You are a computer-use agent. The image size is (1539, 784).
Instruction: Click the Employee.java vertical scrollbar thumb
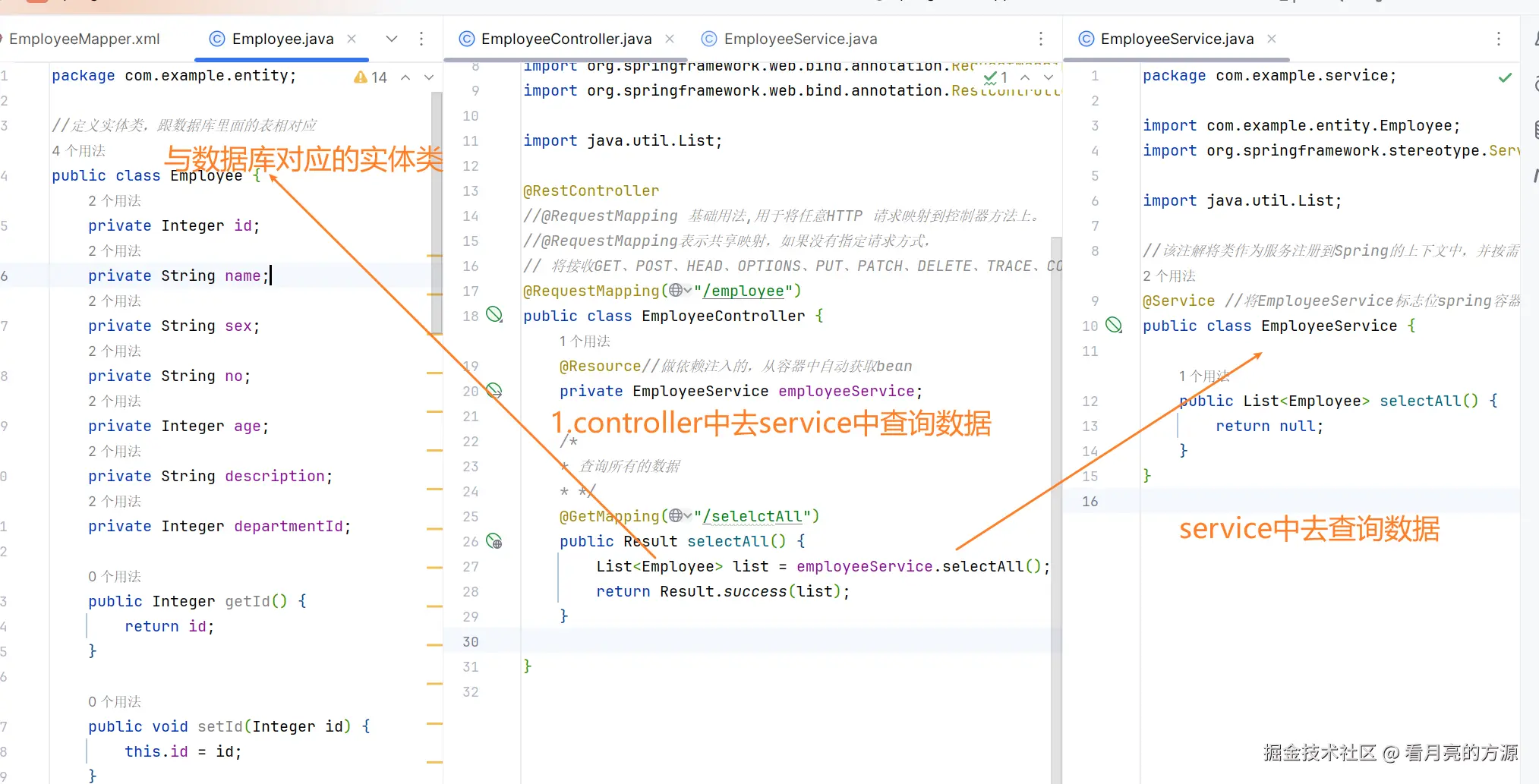437,213
